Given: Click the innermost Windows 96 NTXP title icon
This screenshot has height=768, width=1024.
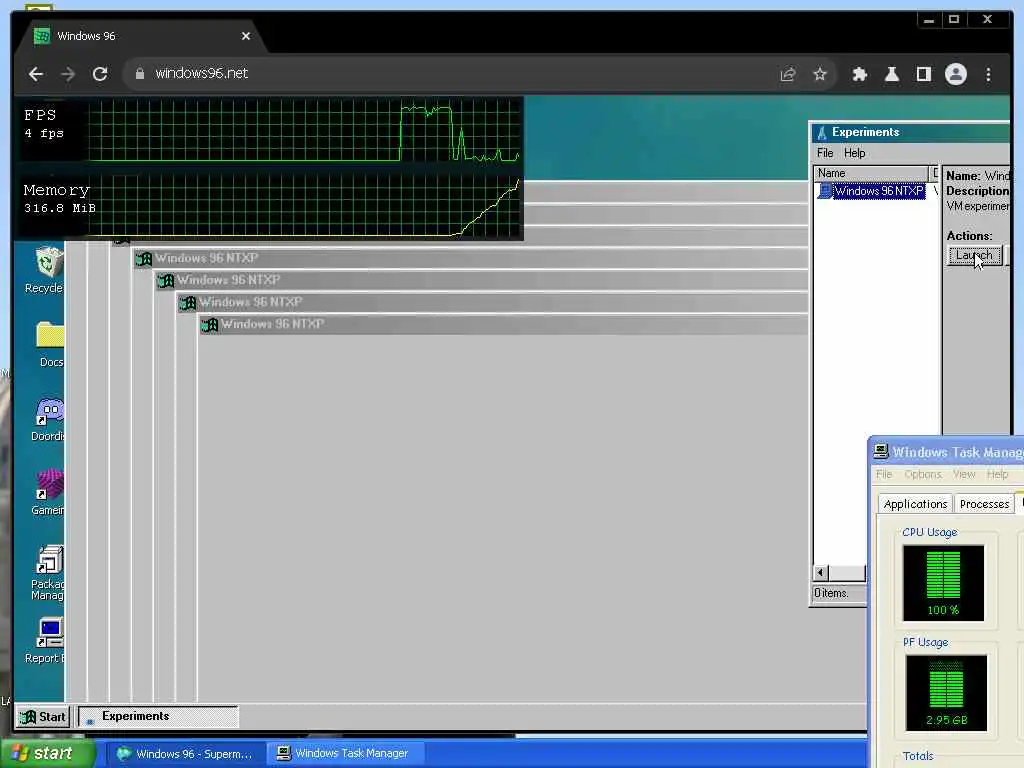Looking at the screenshot, I should pyautogui.click(x=209, y=325).
